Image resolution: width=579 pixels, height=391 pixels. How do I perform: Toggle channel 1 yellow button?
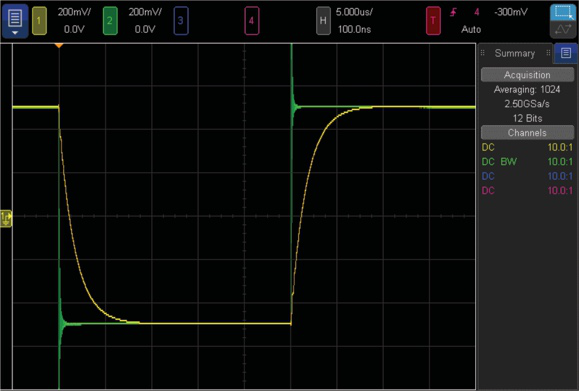click(x=39, y=21)
